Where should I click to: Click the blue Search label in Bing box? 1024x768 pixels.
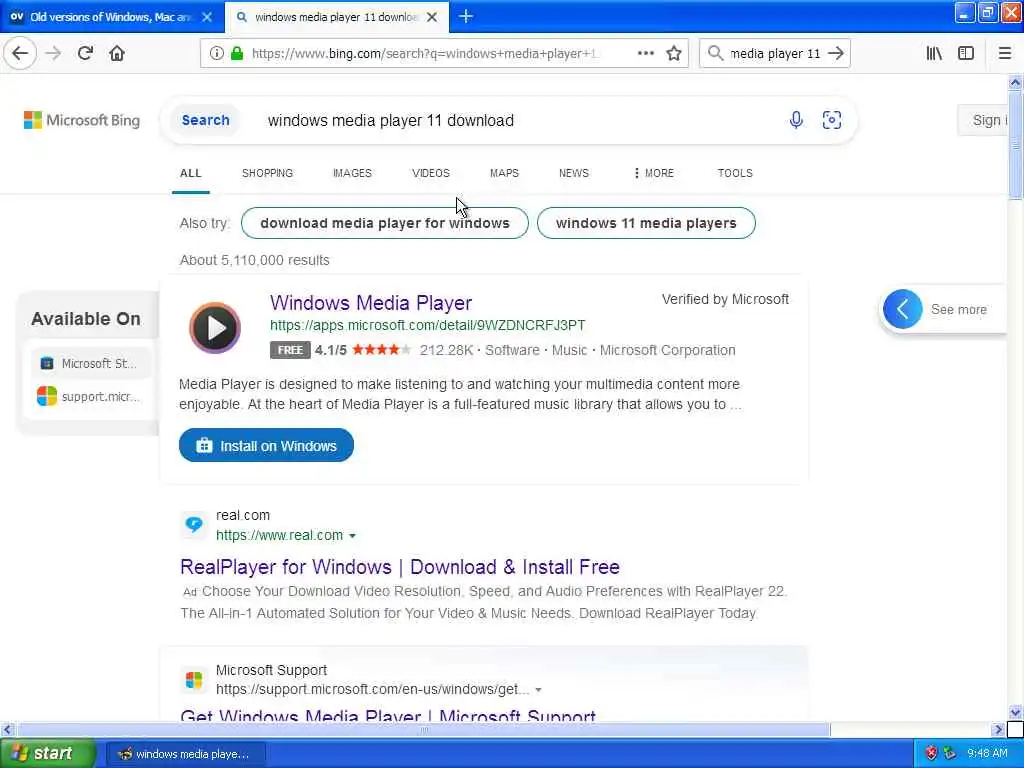coord(206,120)
